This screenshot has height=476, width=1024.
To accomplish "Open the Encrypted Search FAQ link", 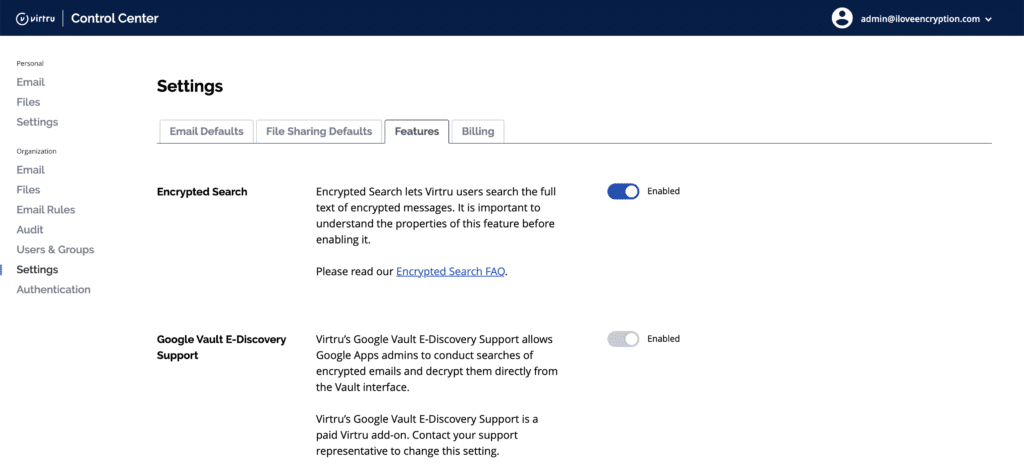I will 450,271.
